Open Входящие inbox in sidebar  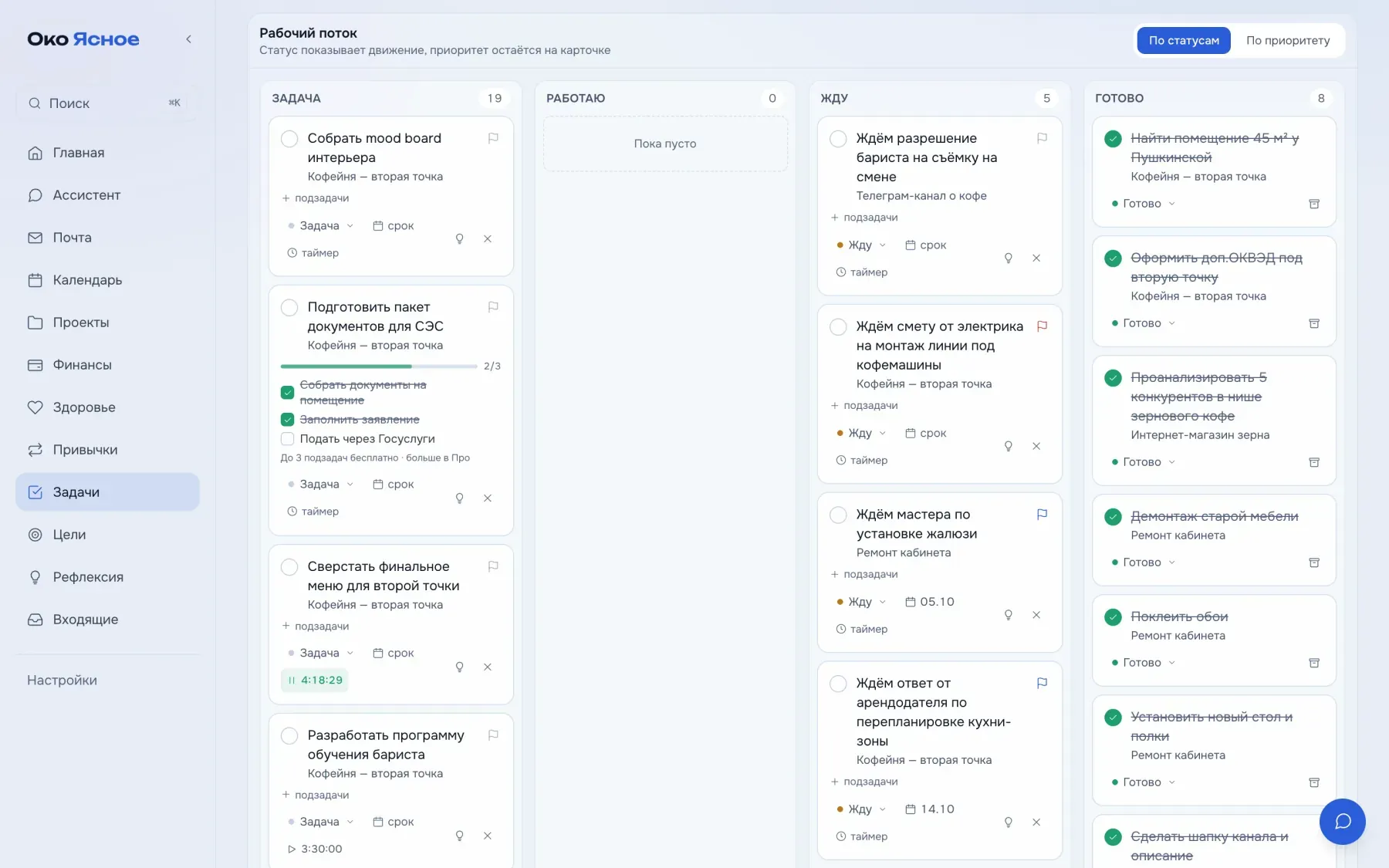107,620
